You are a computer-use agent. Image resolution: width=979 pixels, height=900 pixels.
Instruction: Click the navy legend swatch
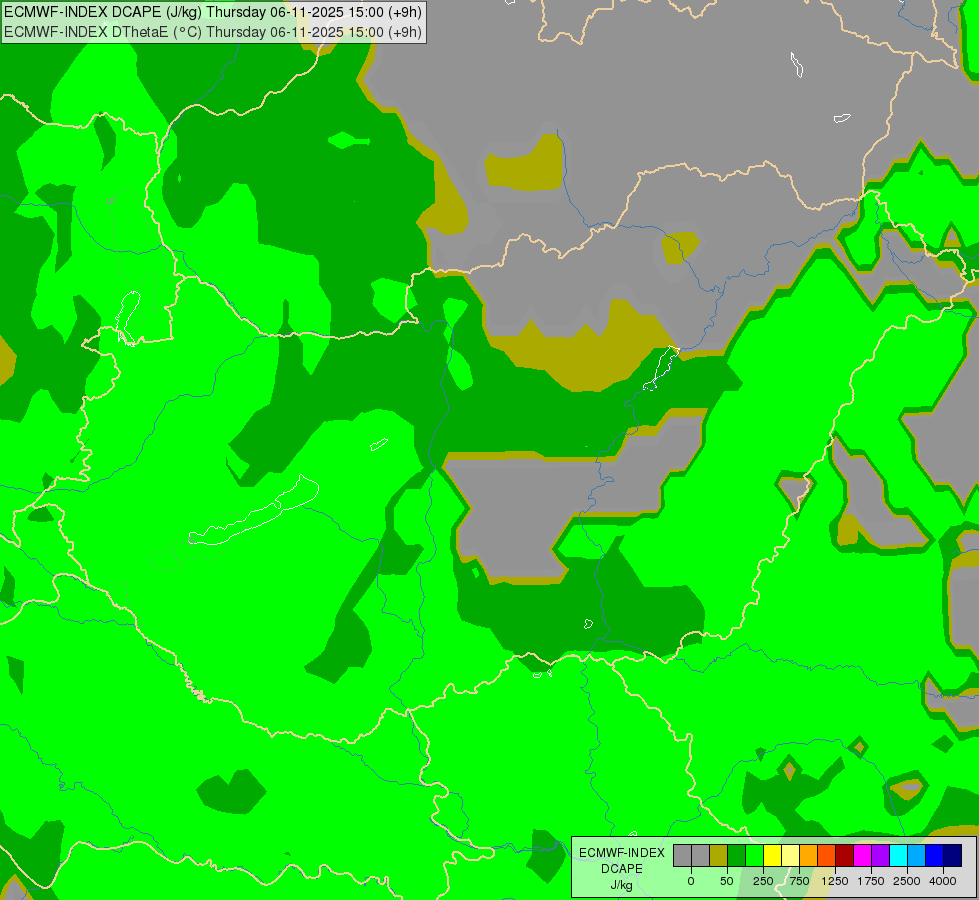coord(953,856)
